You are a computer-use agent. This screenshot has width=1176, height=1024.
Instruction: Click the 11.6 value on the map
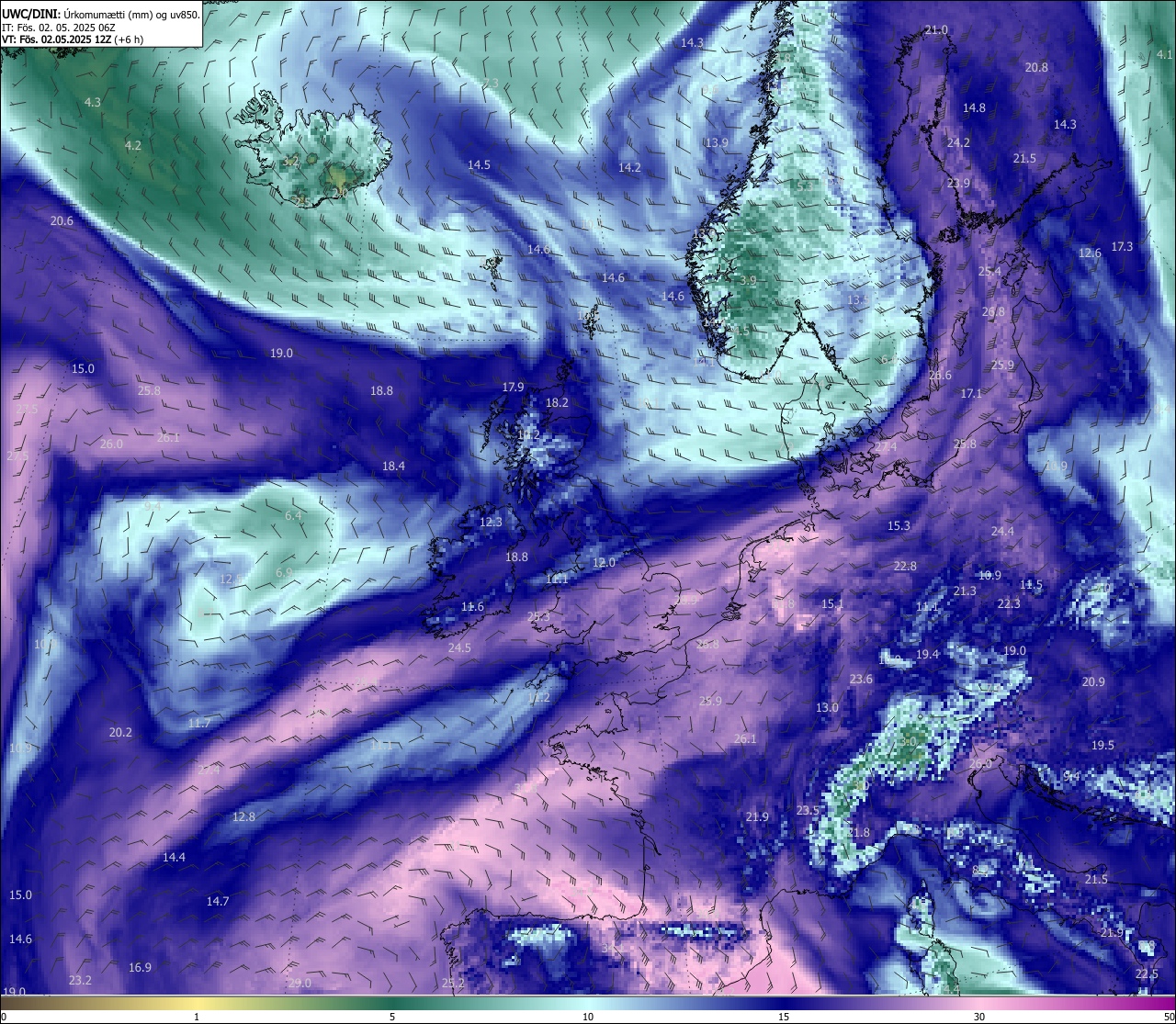point(472,606)
